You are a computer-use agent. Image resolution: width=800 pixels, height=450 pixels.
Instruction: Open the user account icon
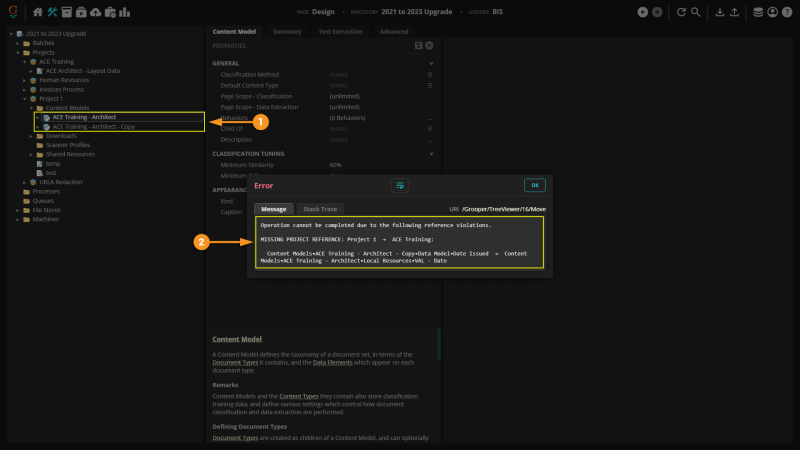[x=772, y=12]
